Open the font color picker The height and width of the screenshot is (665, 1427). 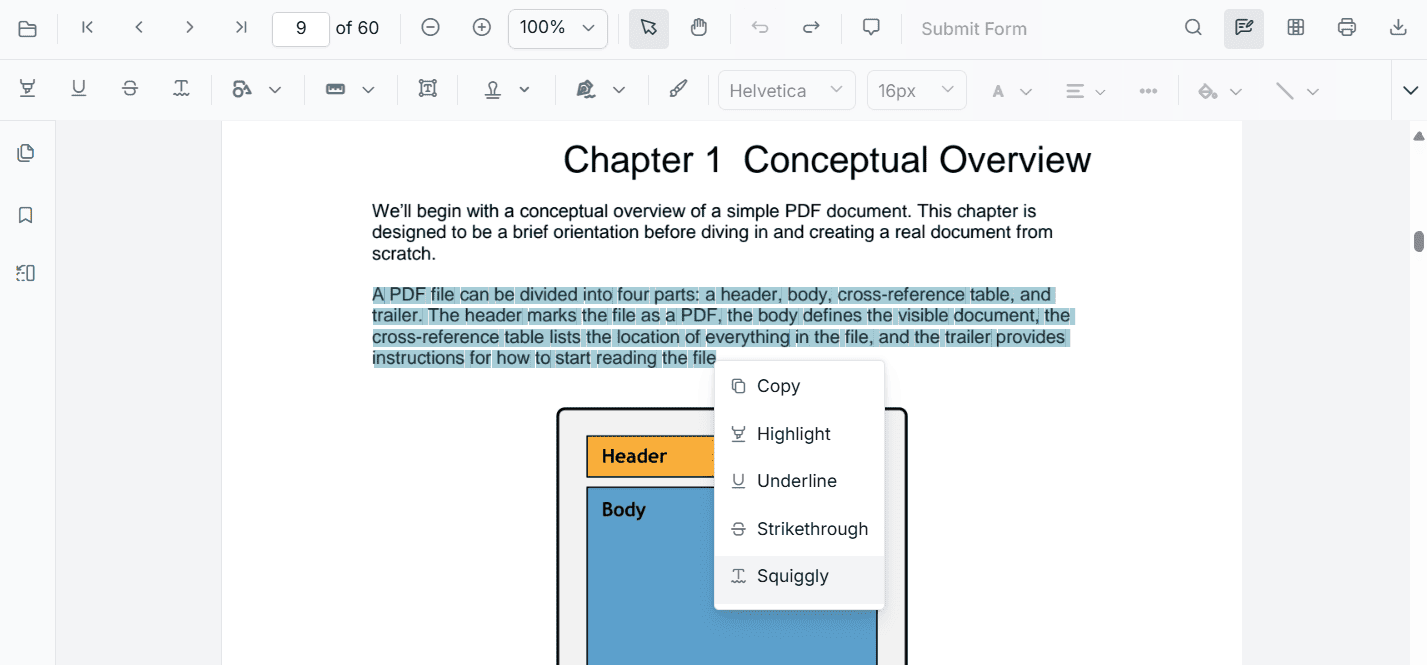(x=1010, y=91)
